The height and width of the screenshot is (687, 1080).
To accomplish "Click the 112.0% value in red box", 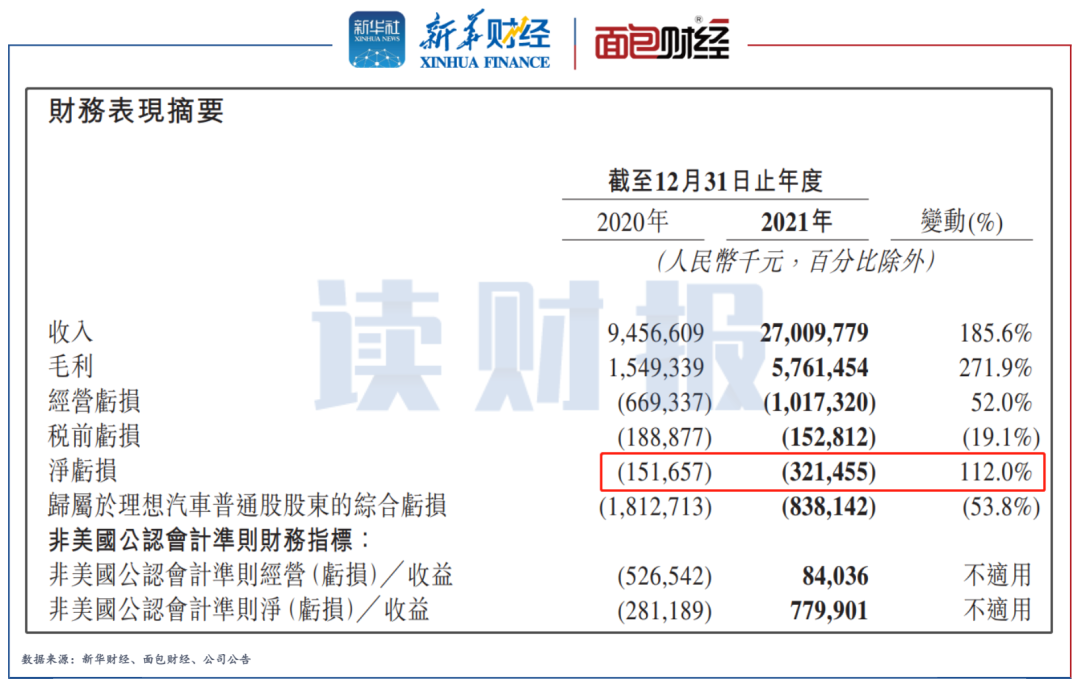I will click(x=991, y=472).
